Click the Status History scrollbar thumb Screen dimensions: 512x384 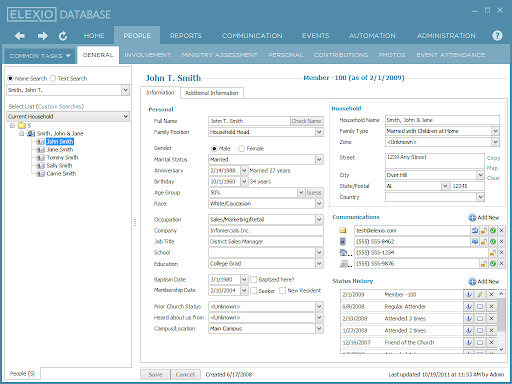501,314
